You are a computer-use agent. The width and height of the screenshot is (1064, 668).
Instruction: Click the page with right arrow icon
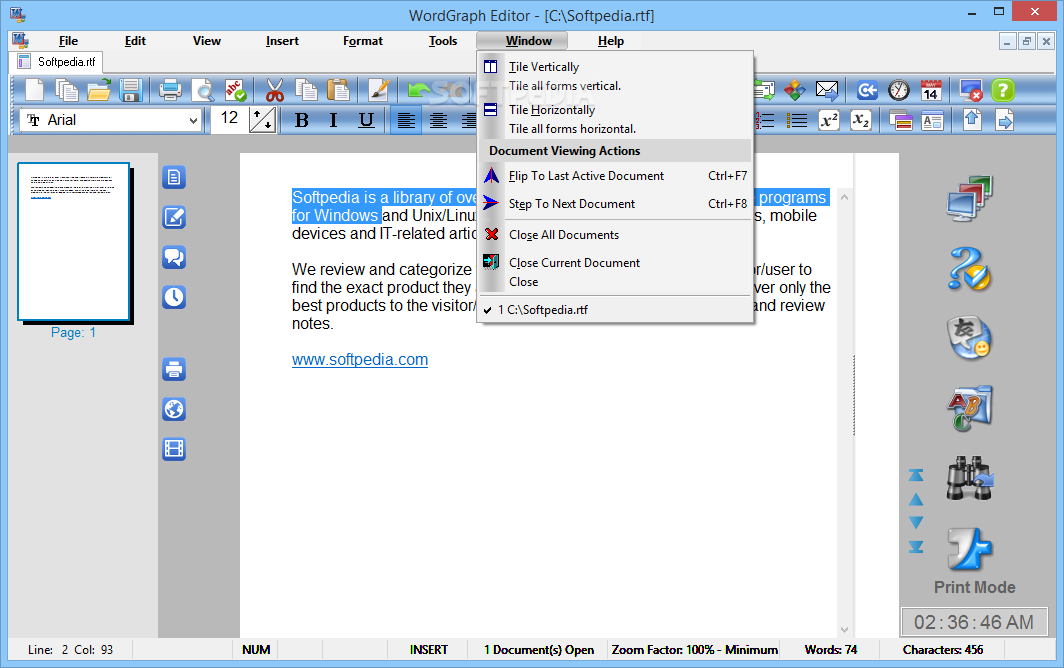(x=1004, y=121)
